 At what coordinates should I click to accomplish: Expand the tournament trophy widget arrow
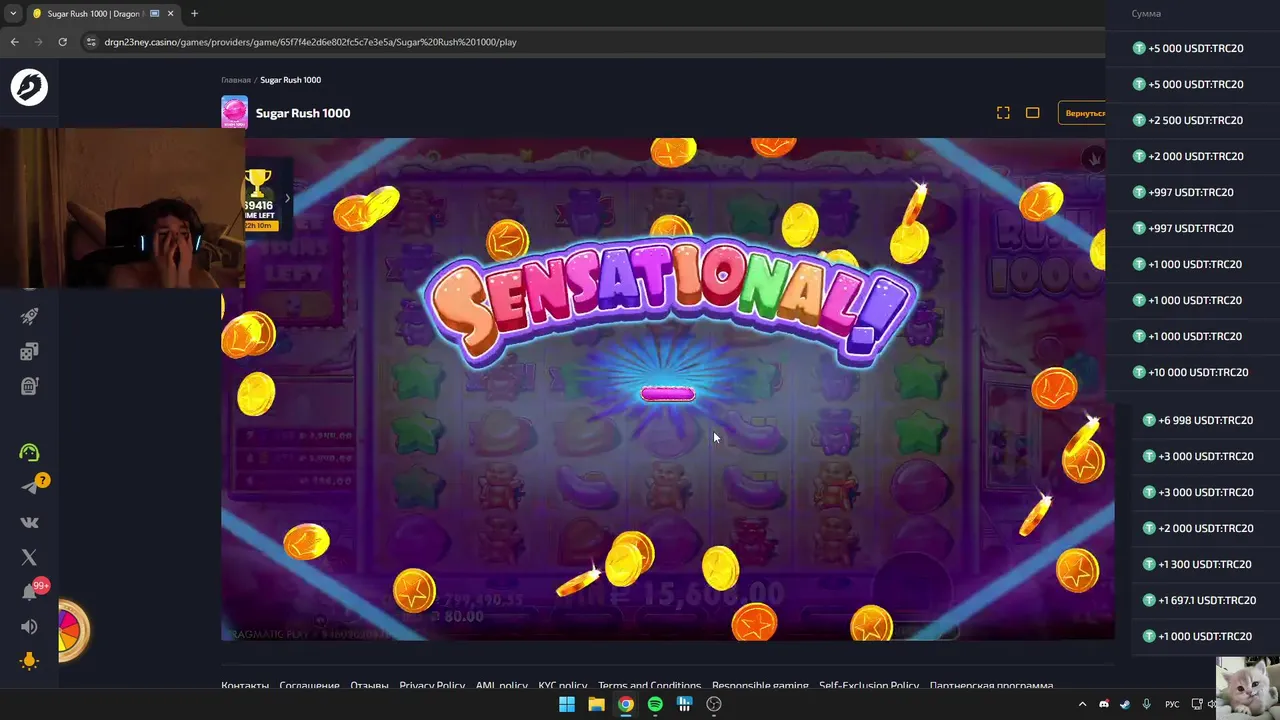(287, 198)
